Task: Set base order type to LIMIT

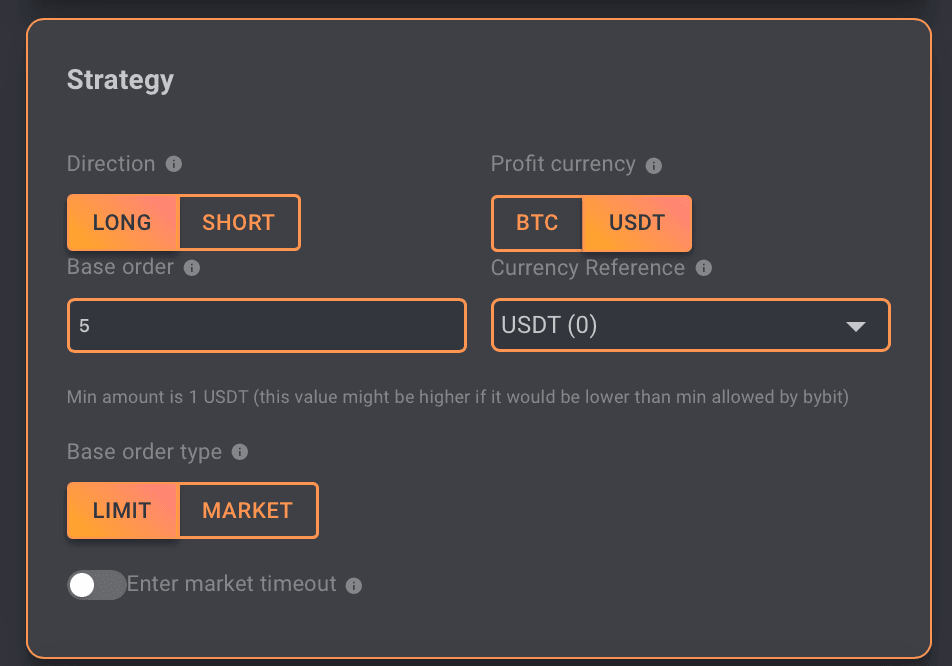Action: (122, 510)
